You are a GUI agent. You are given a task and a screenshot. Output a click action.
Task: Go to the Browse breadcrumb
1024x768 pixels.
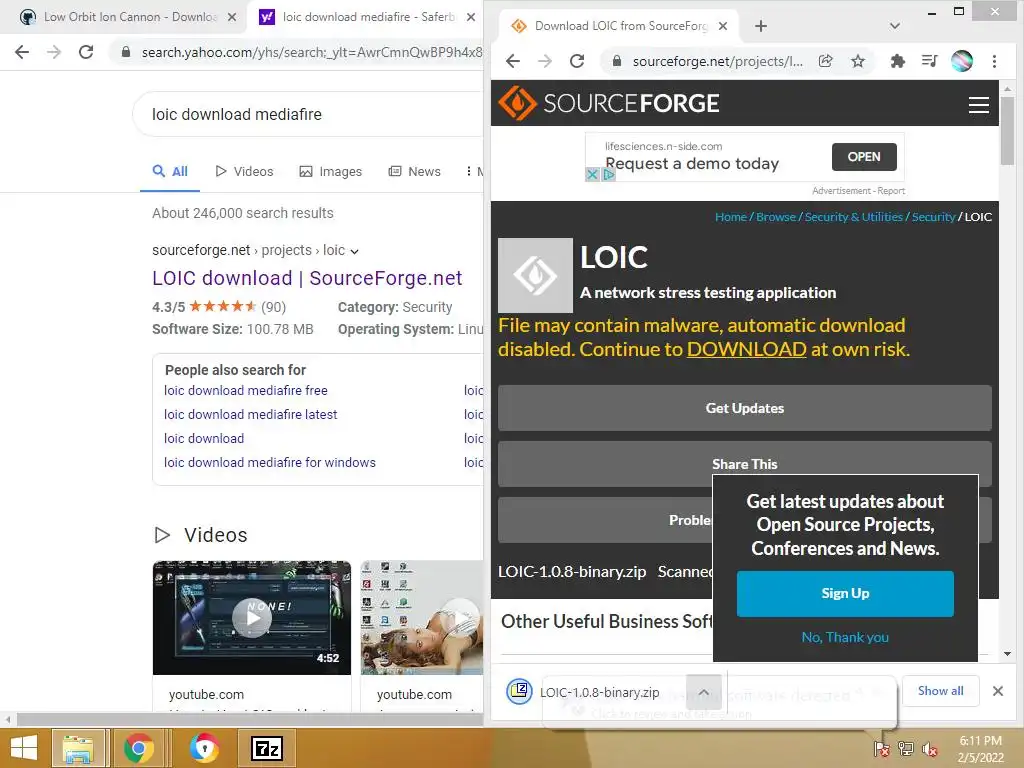[776, 217]
